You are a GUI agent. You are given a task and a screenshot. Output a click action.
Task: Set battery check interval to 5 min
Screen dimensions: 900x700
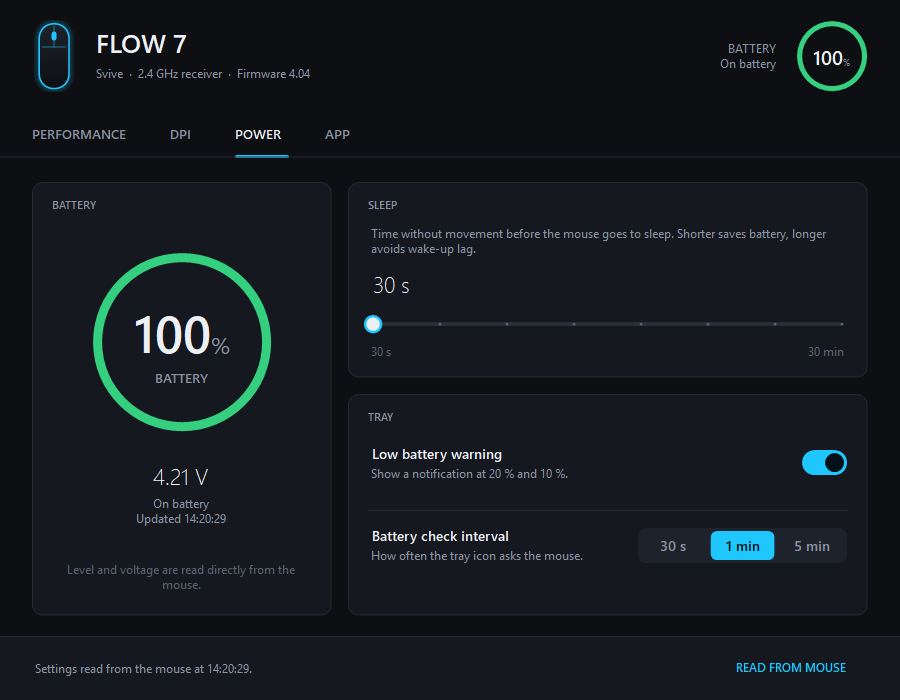pos(812,546)
